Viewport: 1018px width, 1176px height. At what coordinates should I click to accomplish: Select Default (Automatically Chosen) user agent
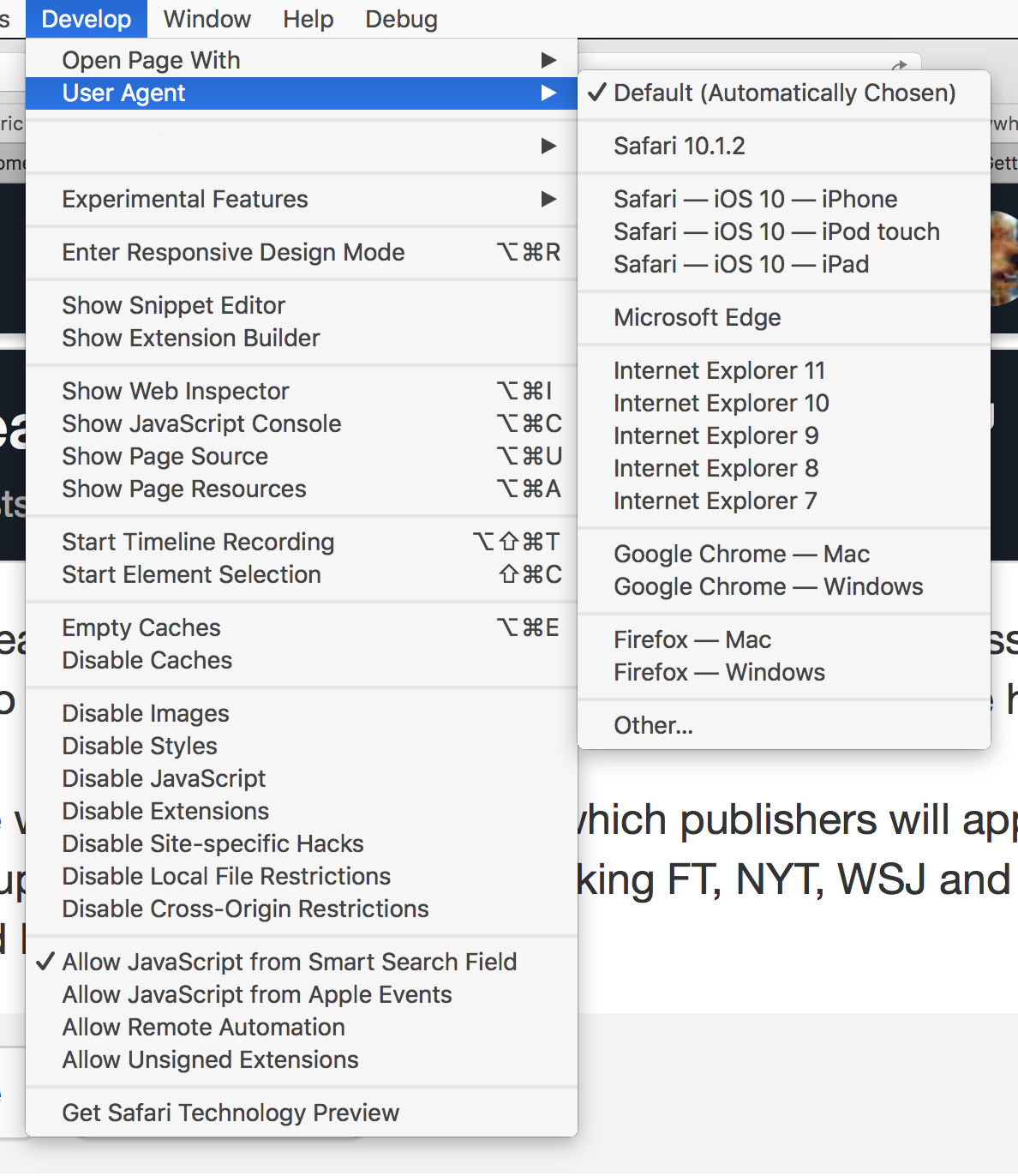(x=783, y=93)
